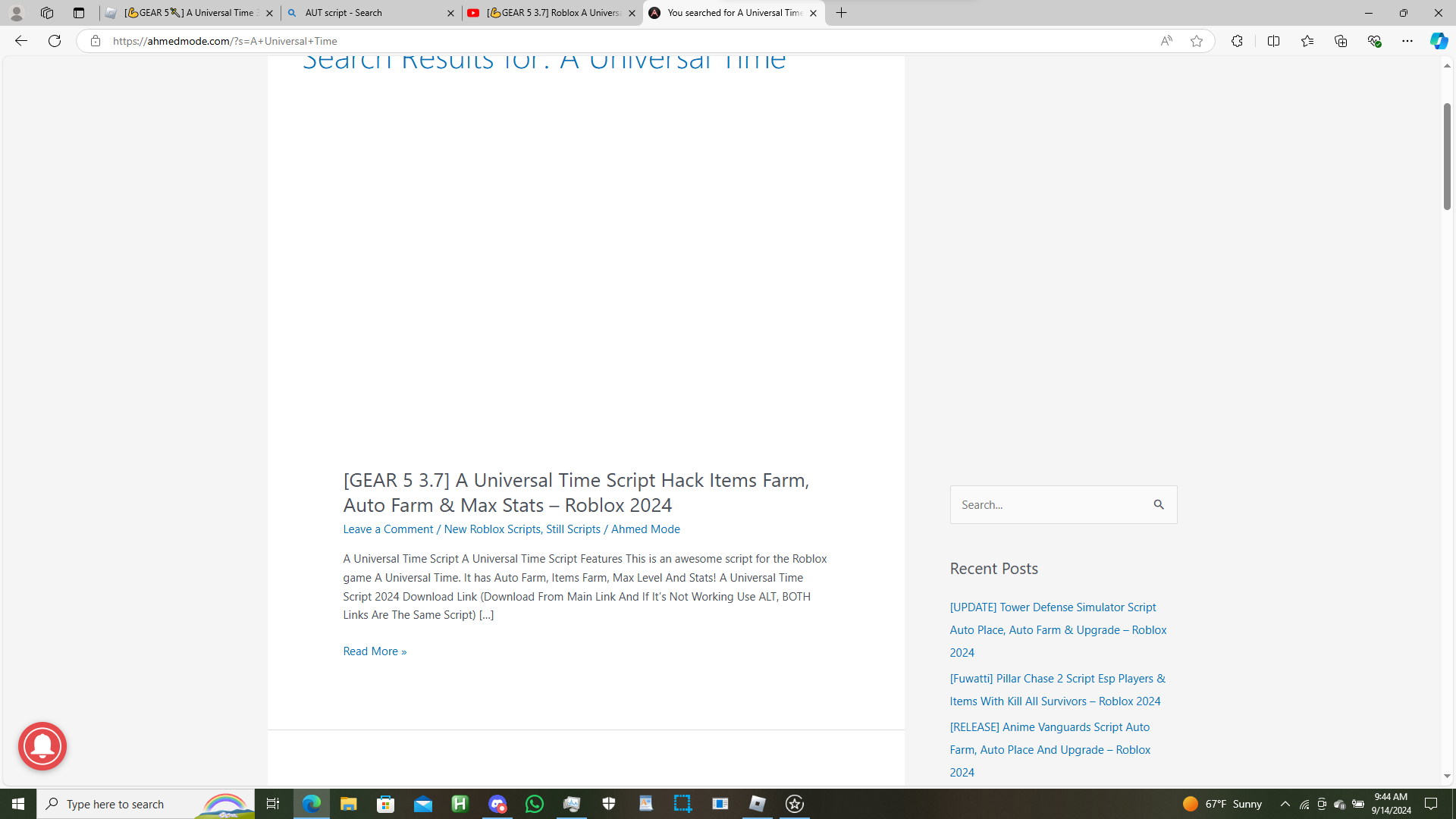Click the red notification bell icon
This screenshot has height=819, width=1456.
42,746
